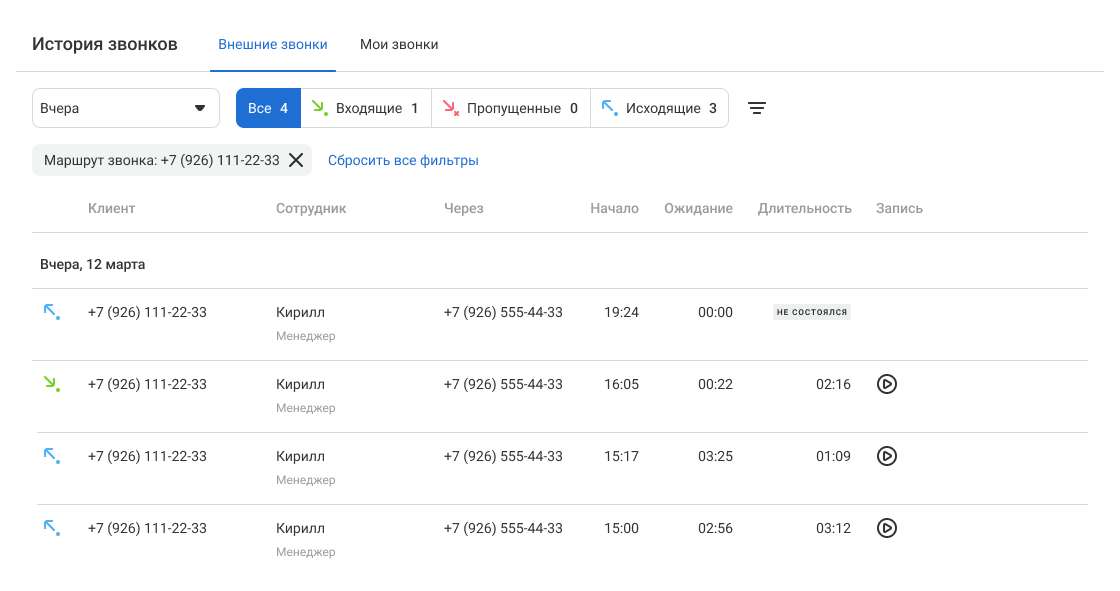
Task: Open client number in the 19:24 row
Action: [147, 312]
